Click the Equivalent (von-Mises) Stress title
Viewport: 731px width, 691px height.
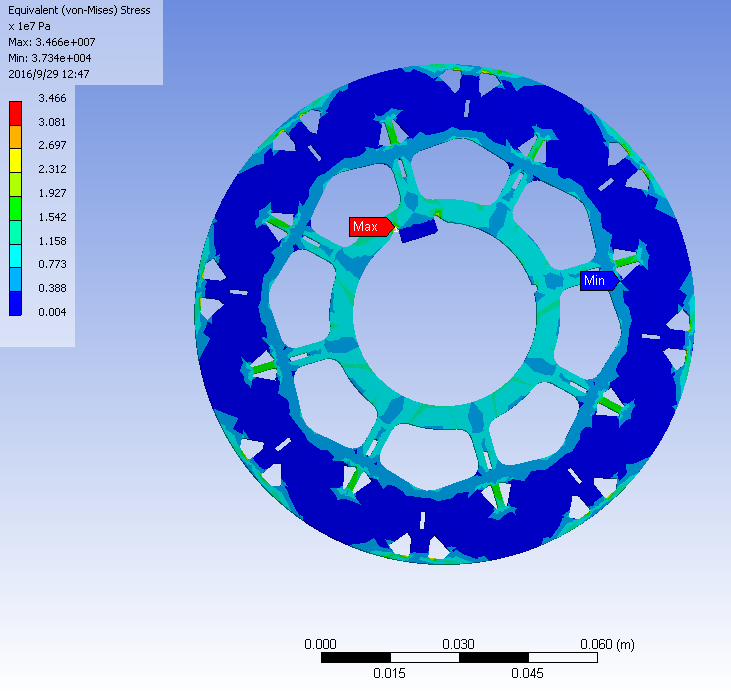[79, 10]
